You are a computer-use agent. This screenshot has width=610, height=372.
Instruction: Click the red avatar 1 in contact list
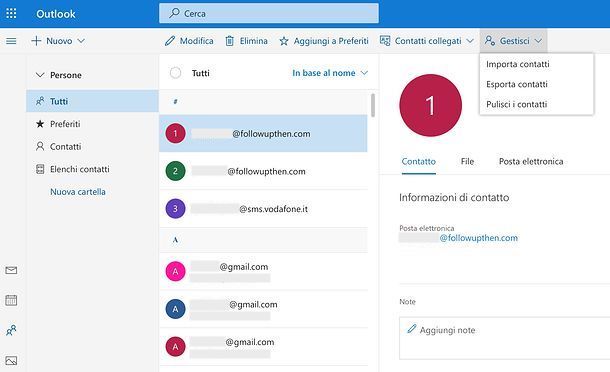pyautogui.click(x=175, y=133)
